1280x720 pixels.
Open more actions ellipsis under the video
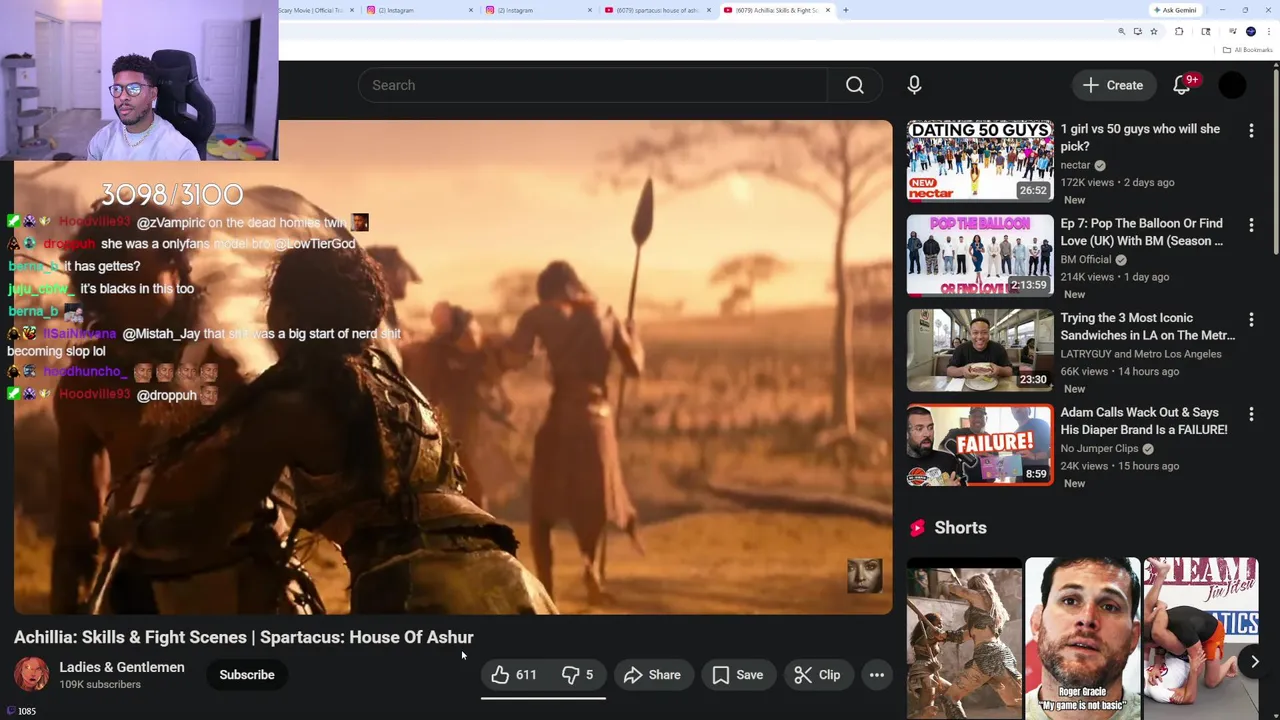876,675
